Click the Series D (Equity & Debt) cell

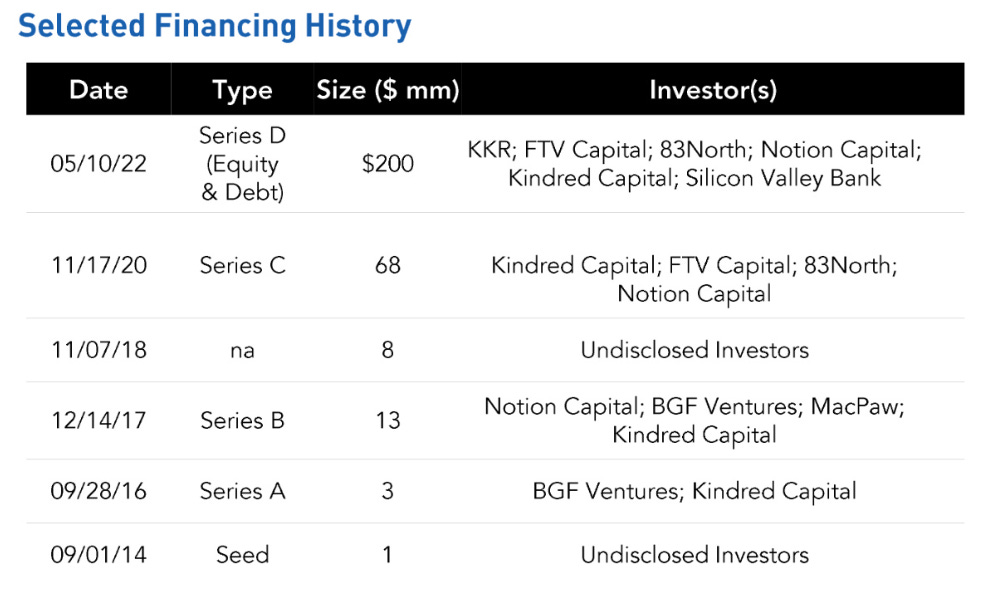pyautogui.click(x=242, y=164)
